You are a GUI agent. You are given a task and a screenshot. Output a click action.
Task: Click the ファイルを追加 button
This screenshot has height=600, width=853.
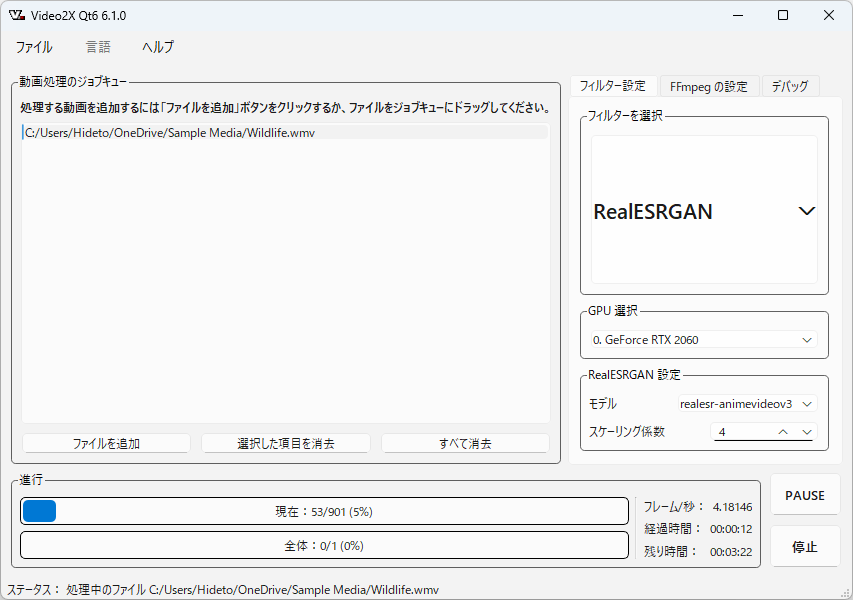click(x=105, y=443)
